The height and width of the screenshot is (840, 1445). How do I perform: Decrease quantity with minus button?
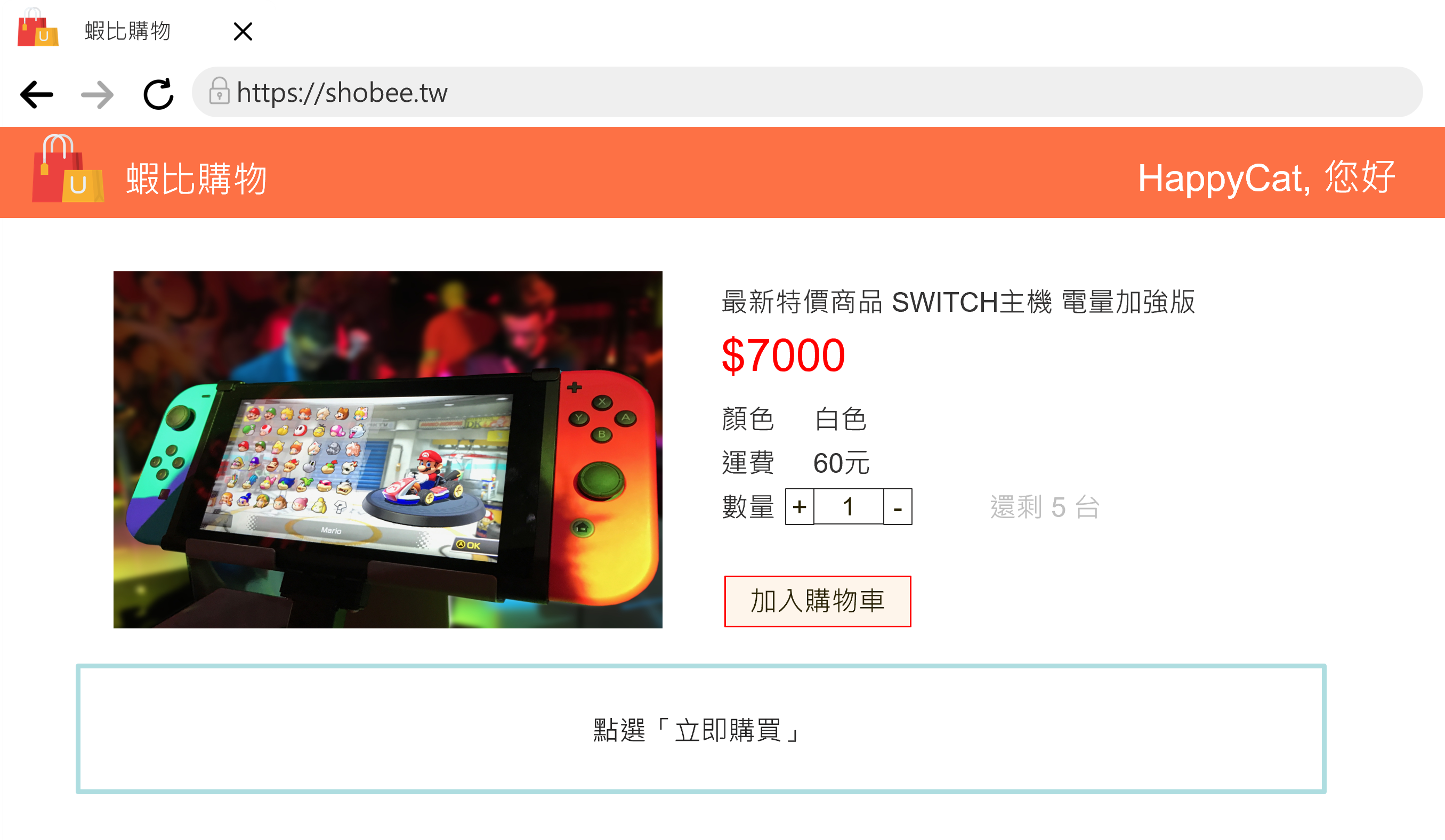[x=898, y=507]
